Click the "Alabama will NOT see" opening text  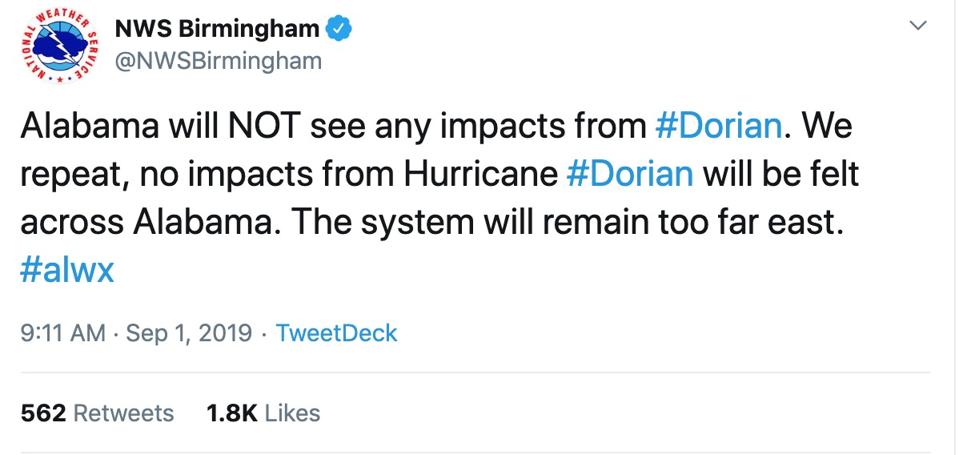(162, 129)
